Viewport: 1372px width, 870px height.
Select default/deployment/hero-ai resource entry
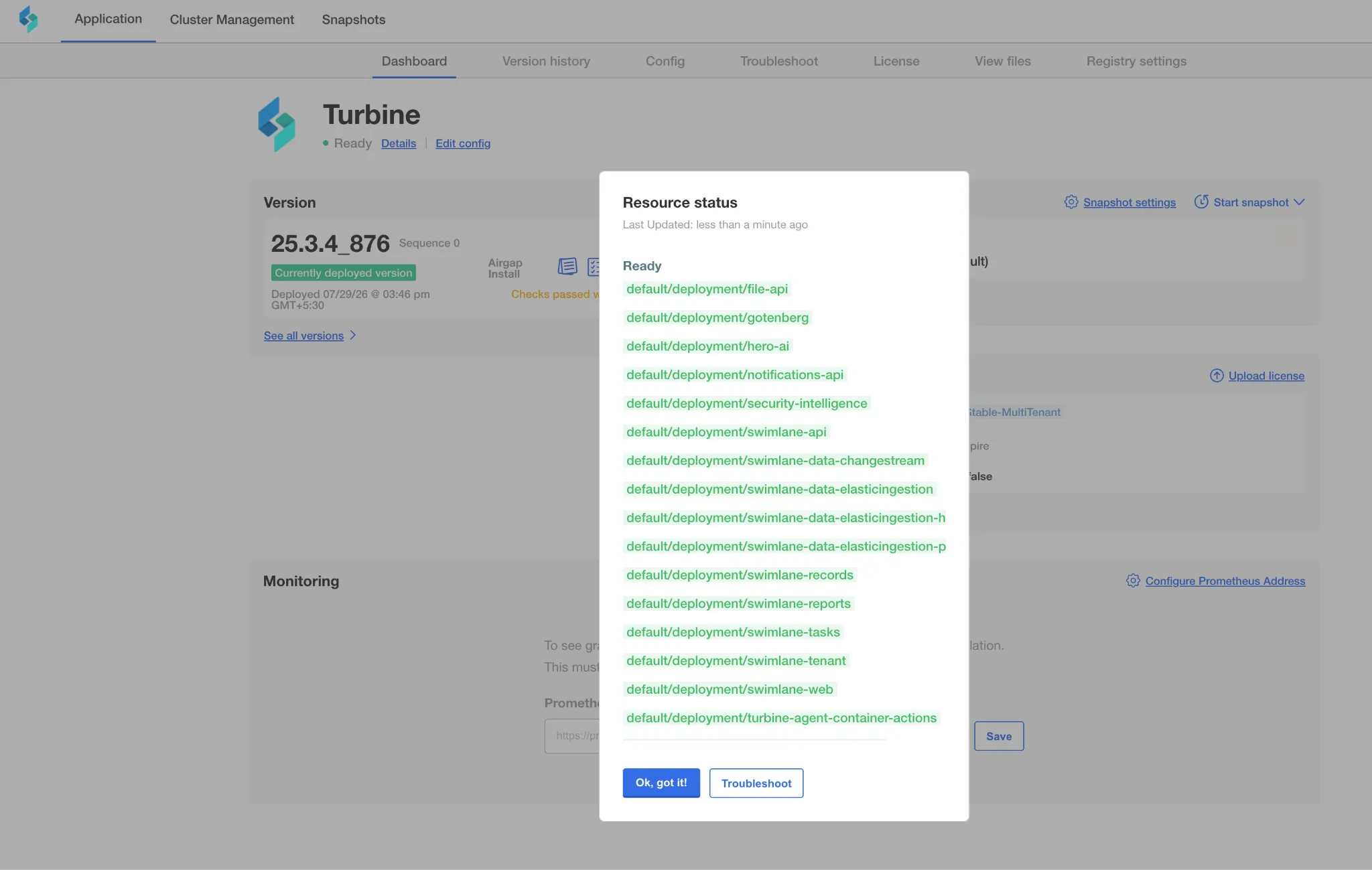coord(707,346)
